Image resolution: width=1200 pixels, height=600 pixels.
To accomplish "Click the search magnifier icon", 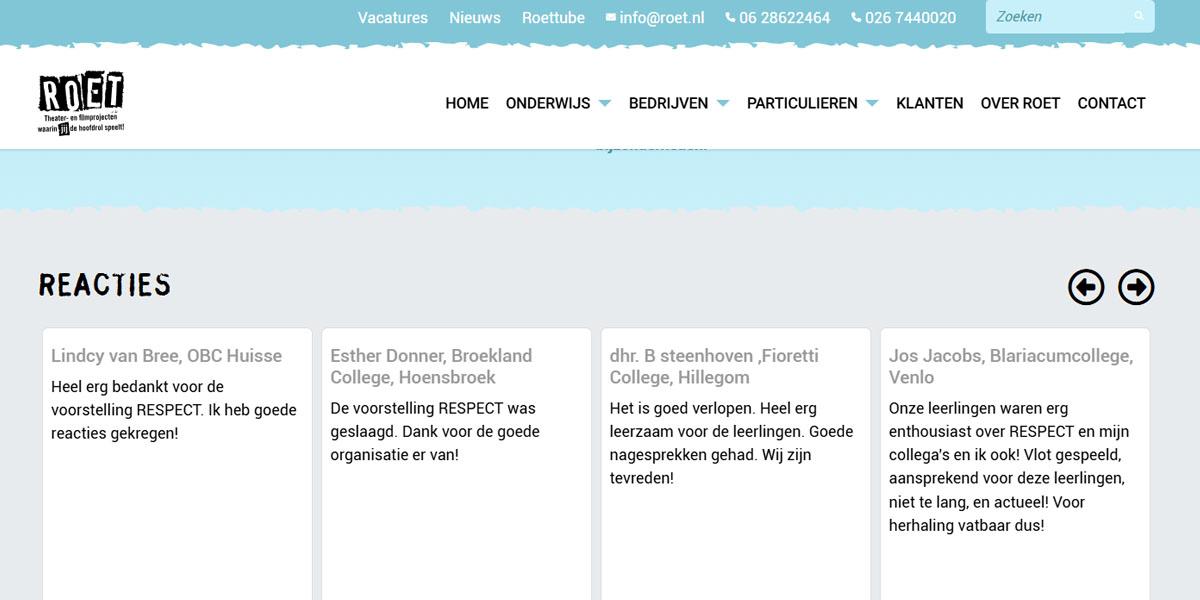I will tap(1138, 17).
